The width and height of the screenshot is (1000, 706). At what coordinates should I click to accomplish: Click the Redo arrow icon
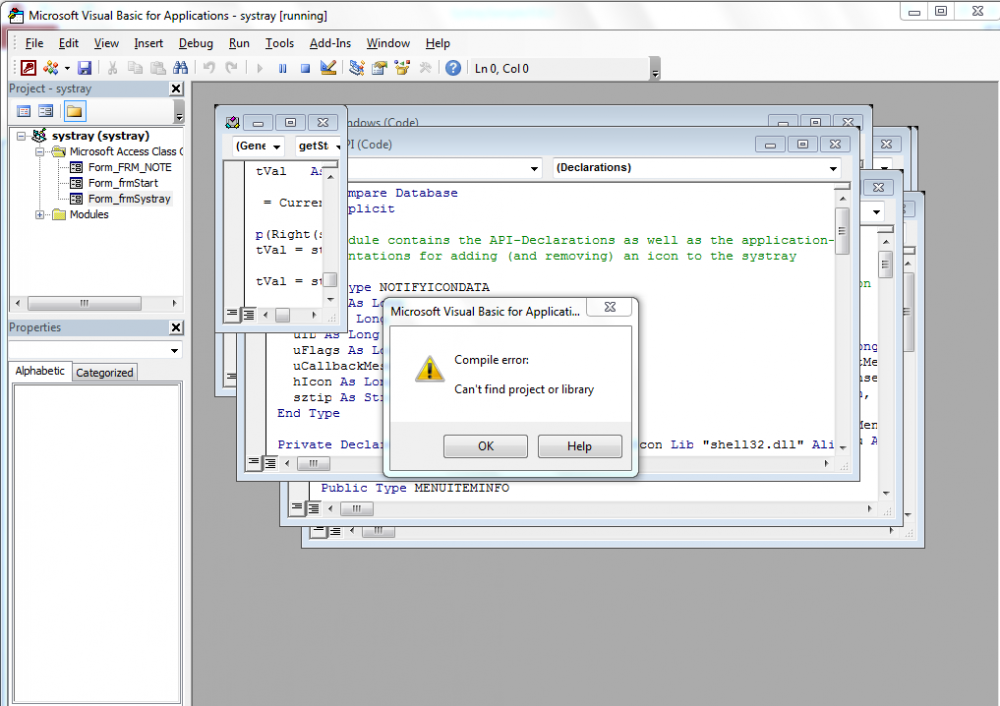click(231, 68)
